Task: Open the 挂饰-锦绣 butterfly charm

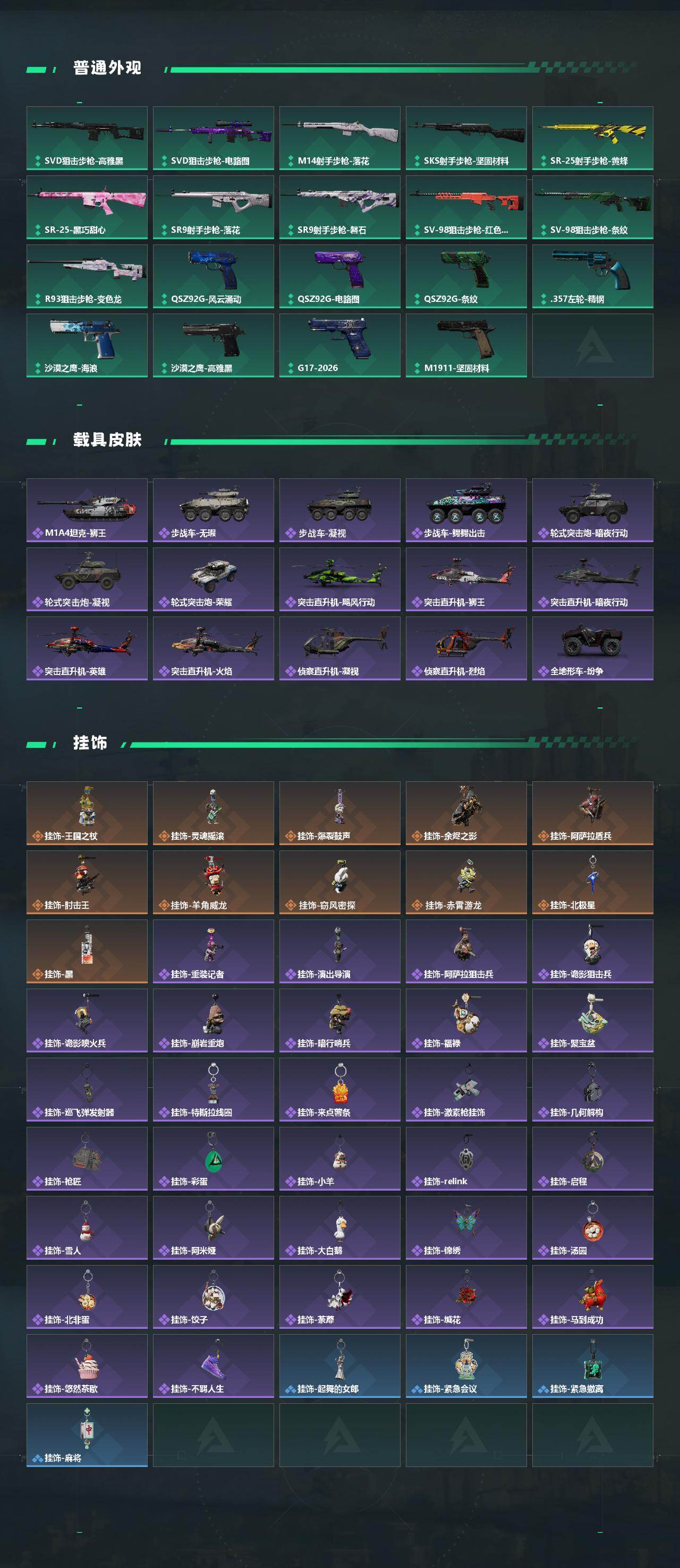Action: point(466,1227)
